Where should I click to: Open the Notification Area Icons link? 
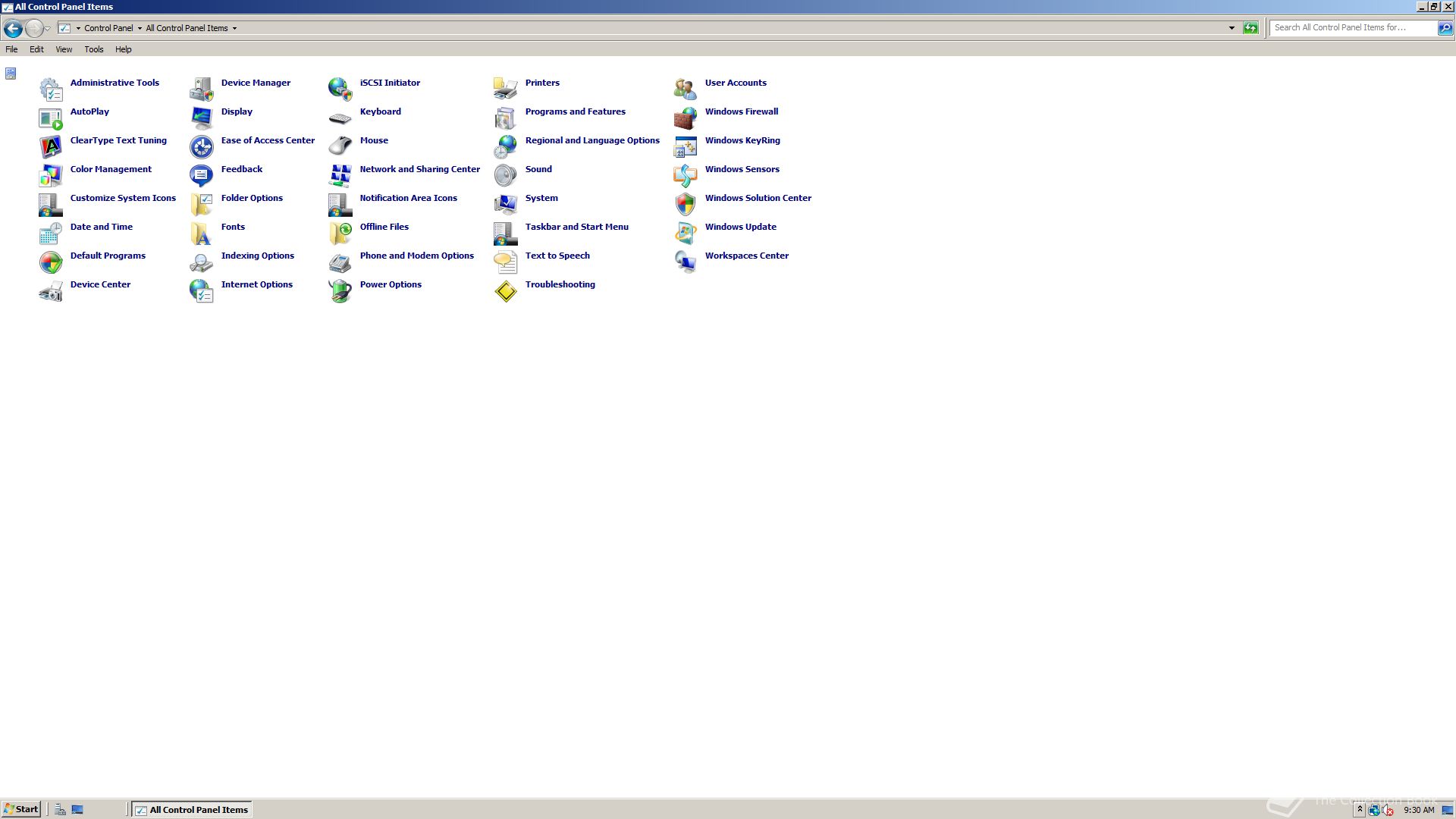(409, 198)
